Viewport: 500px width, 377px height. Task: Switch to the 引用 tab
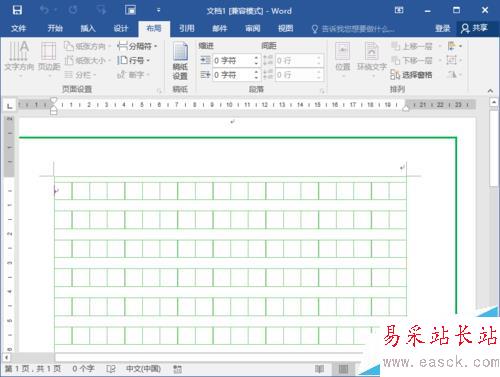(x=187, y=28)
